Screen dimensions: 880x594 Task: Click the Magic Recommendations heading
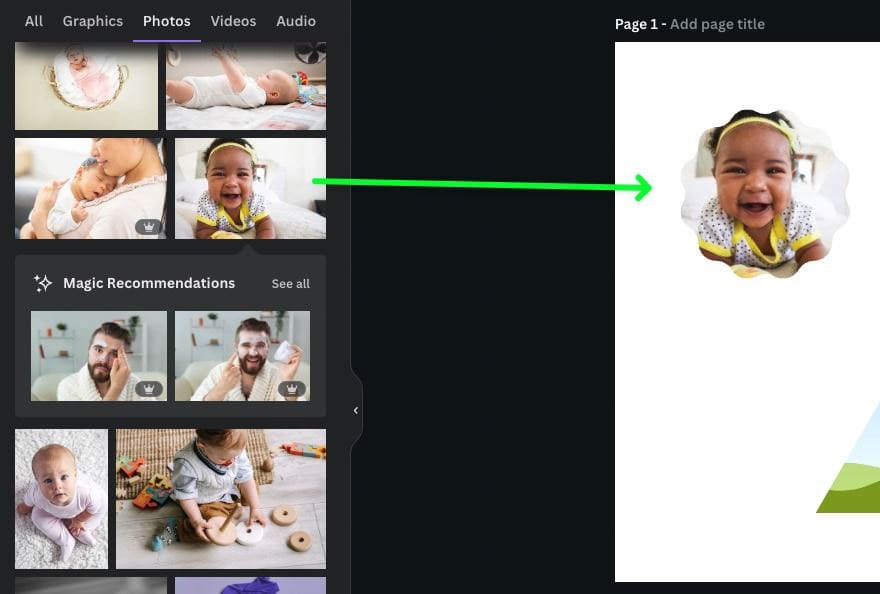[x=149, y=283]
